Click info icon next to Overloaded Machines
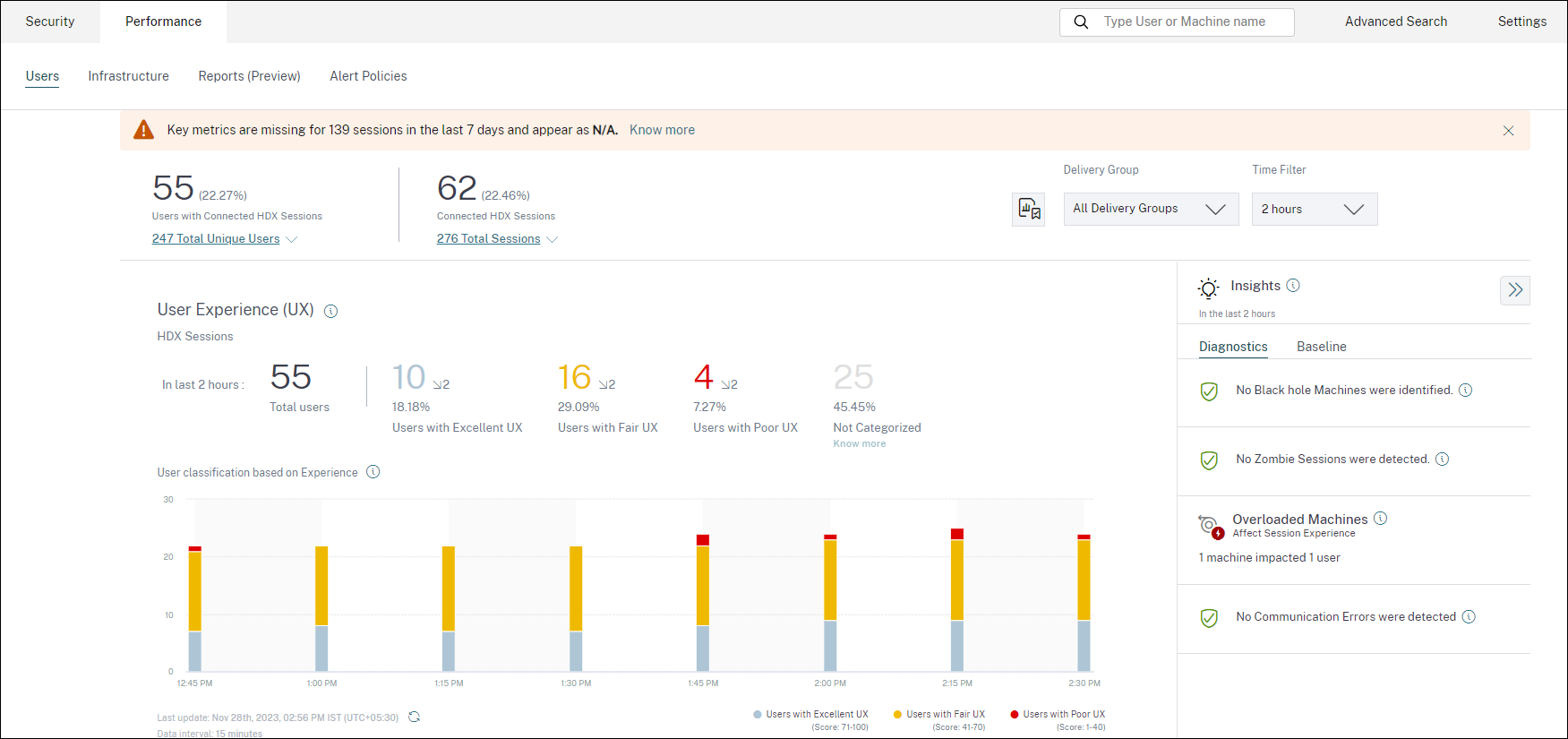This screenshot has height=739, width=1568. tap(1380, 519)
